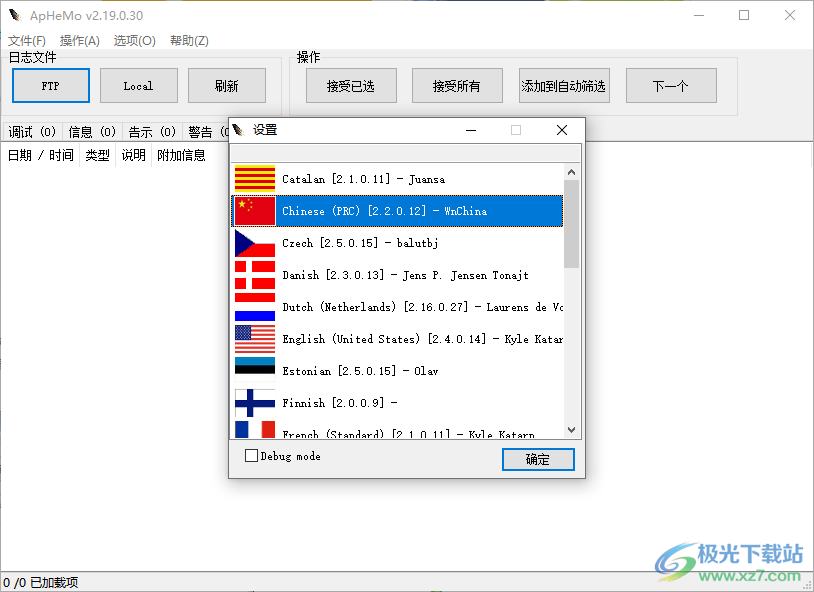Click the language list scroll down arrow
This screenshot has height=592, width=814.
[x=572, y=430]
